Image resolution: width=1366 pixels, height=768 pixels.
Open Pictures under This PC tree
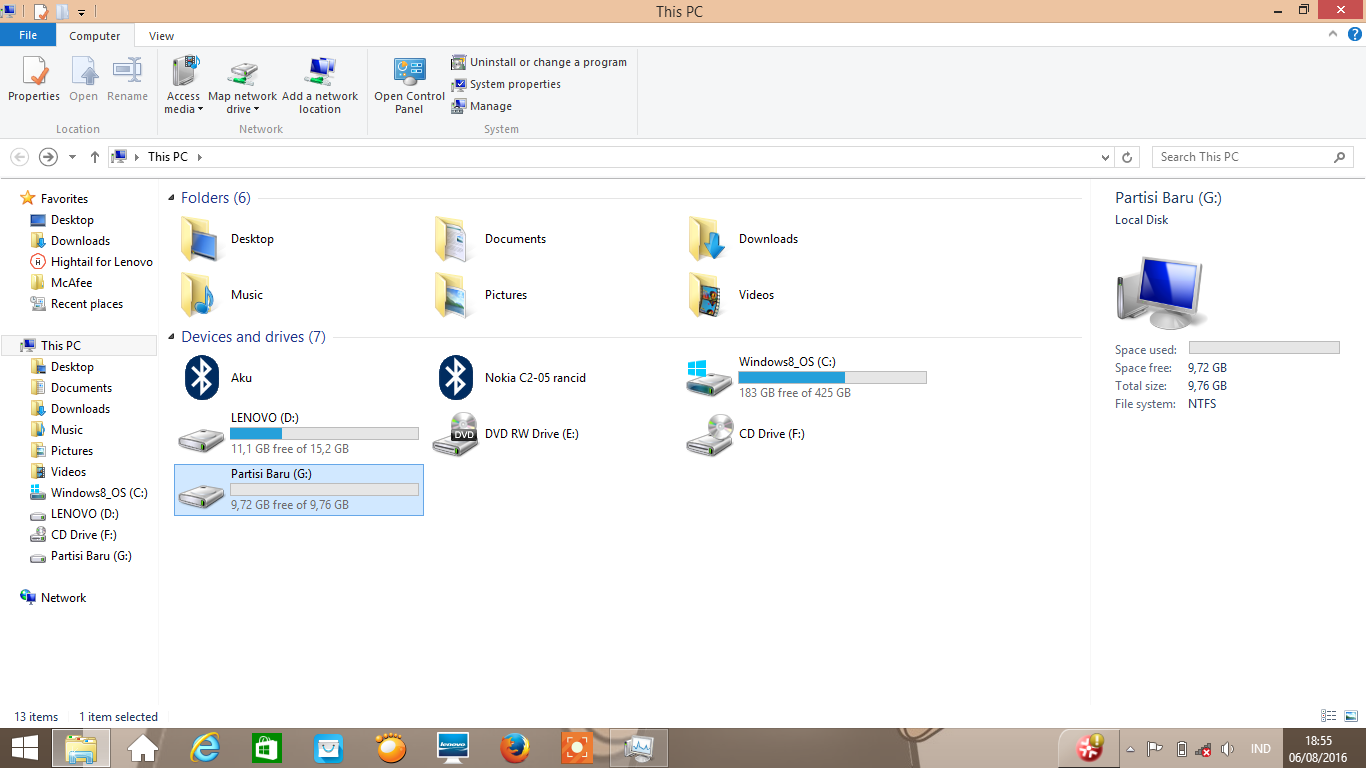72,451
